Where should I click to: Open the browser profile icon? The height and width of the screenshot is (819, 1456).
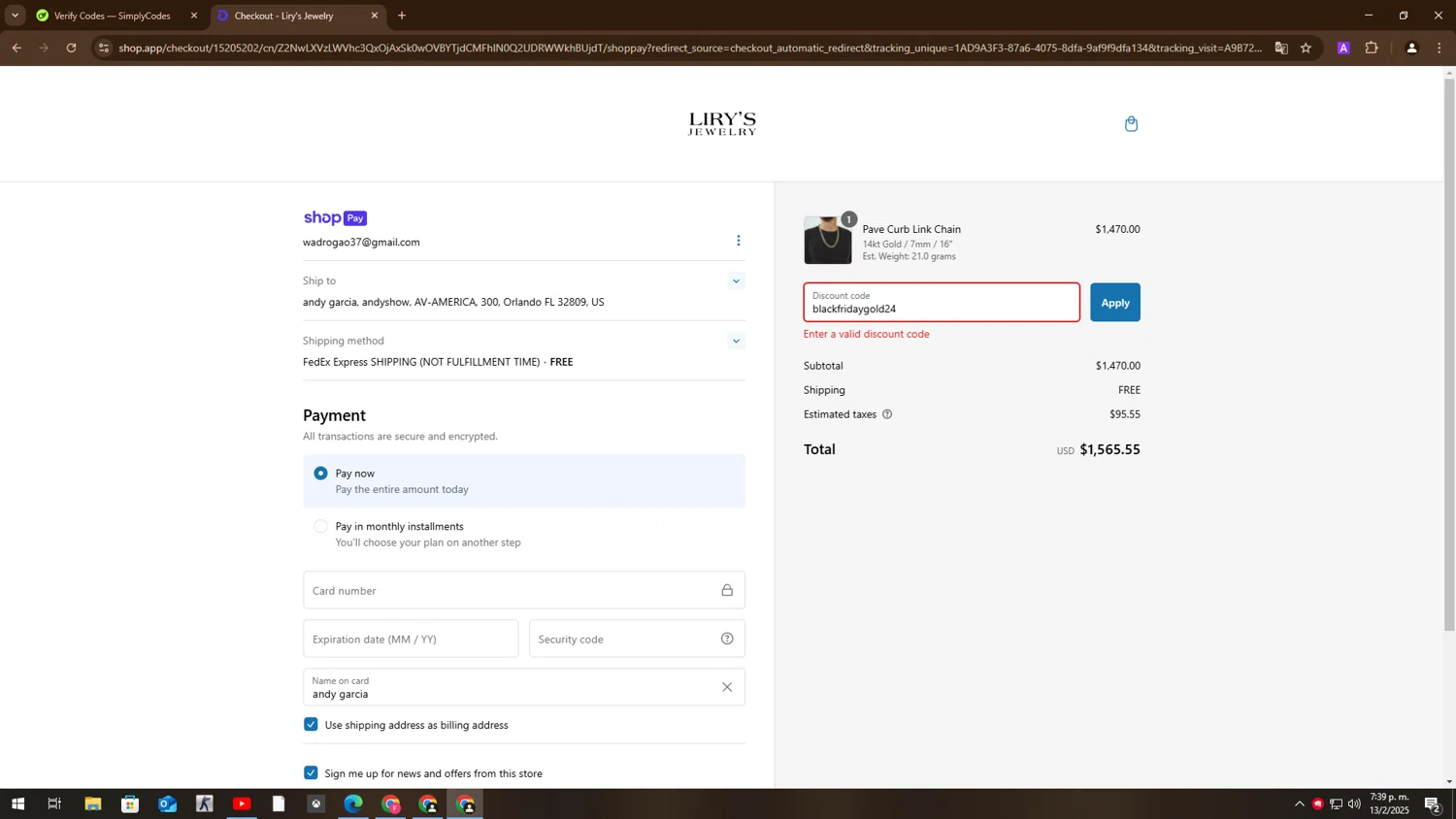[x=1411, y=48]
